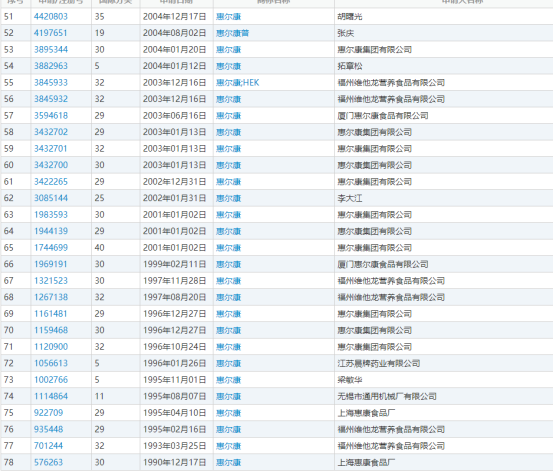Click trademark name link in row 62
The image size is (554, 474).
[228, 198]
